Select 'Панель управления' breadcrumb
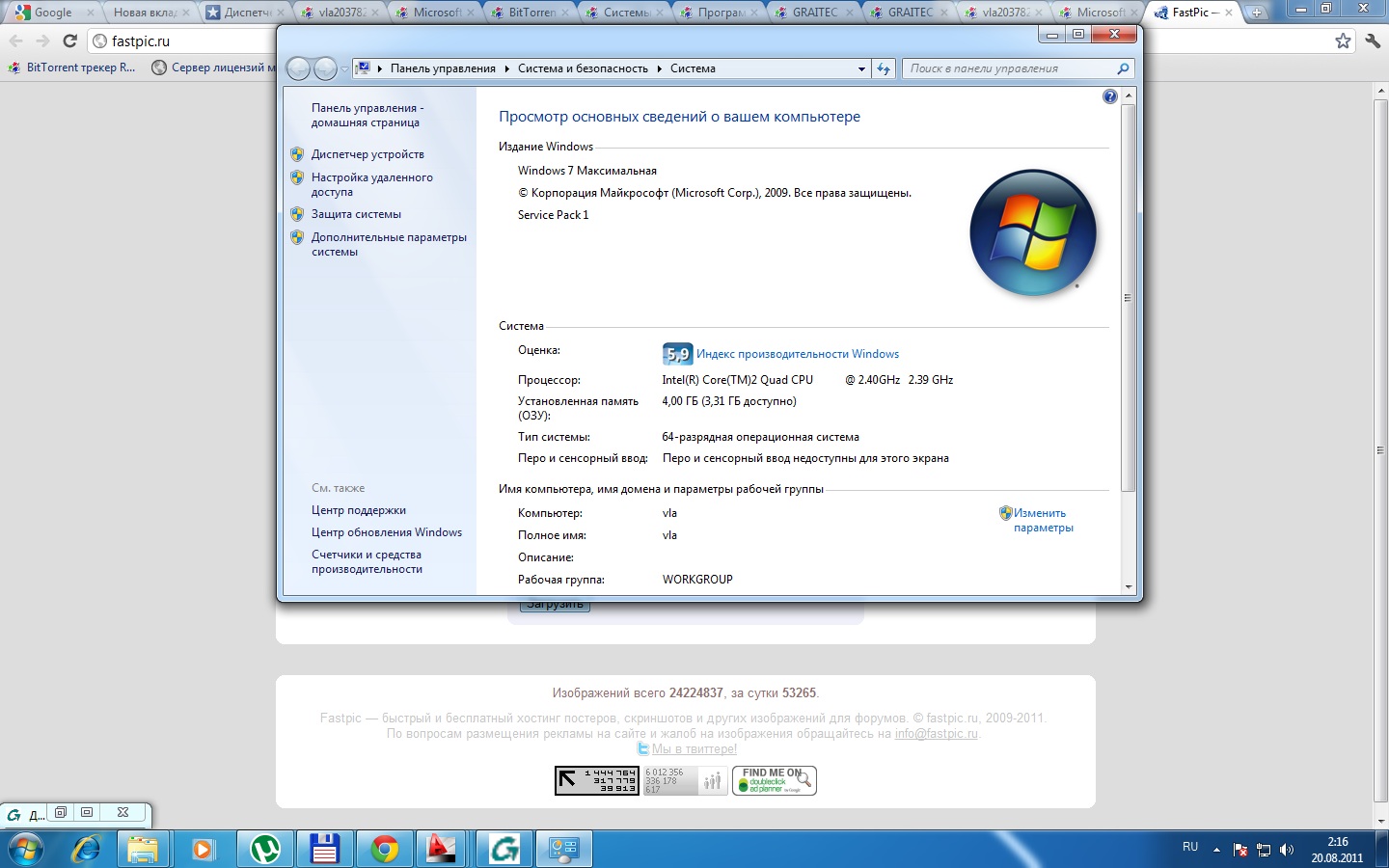1389x868 pixels. tap(443, 68)
